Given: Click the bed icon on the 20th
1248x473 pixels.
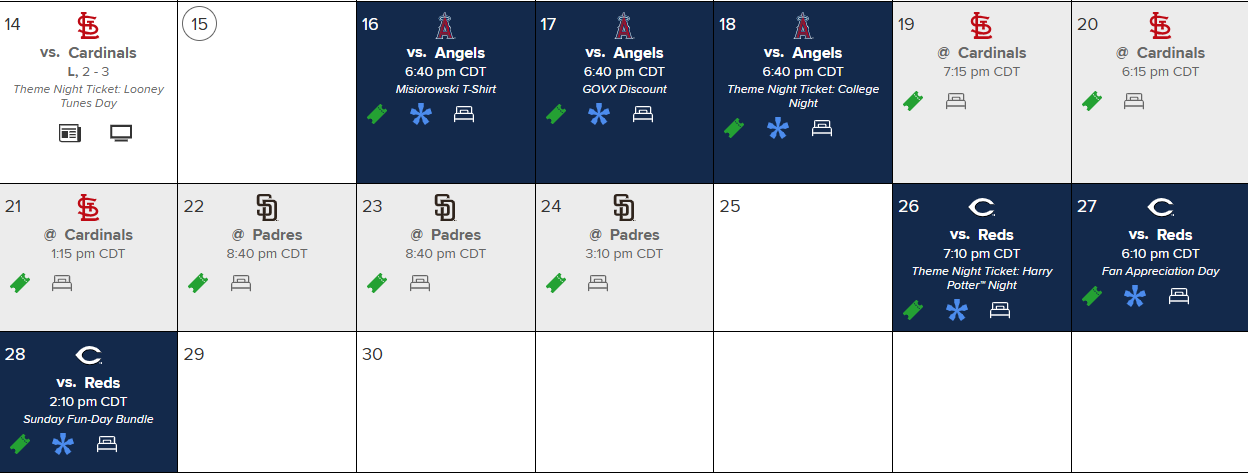Looking at the screenshot, I should click(x=1134, y=100).
